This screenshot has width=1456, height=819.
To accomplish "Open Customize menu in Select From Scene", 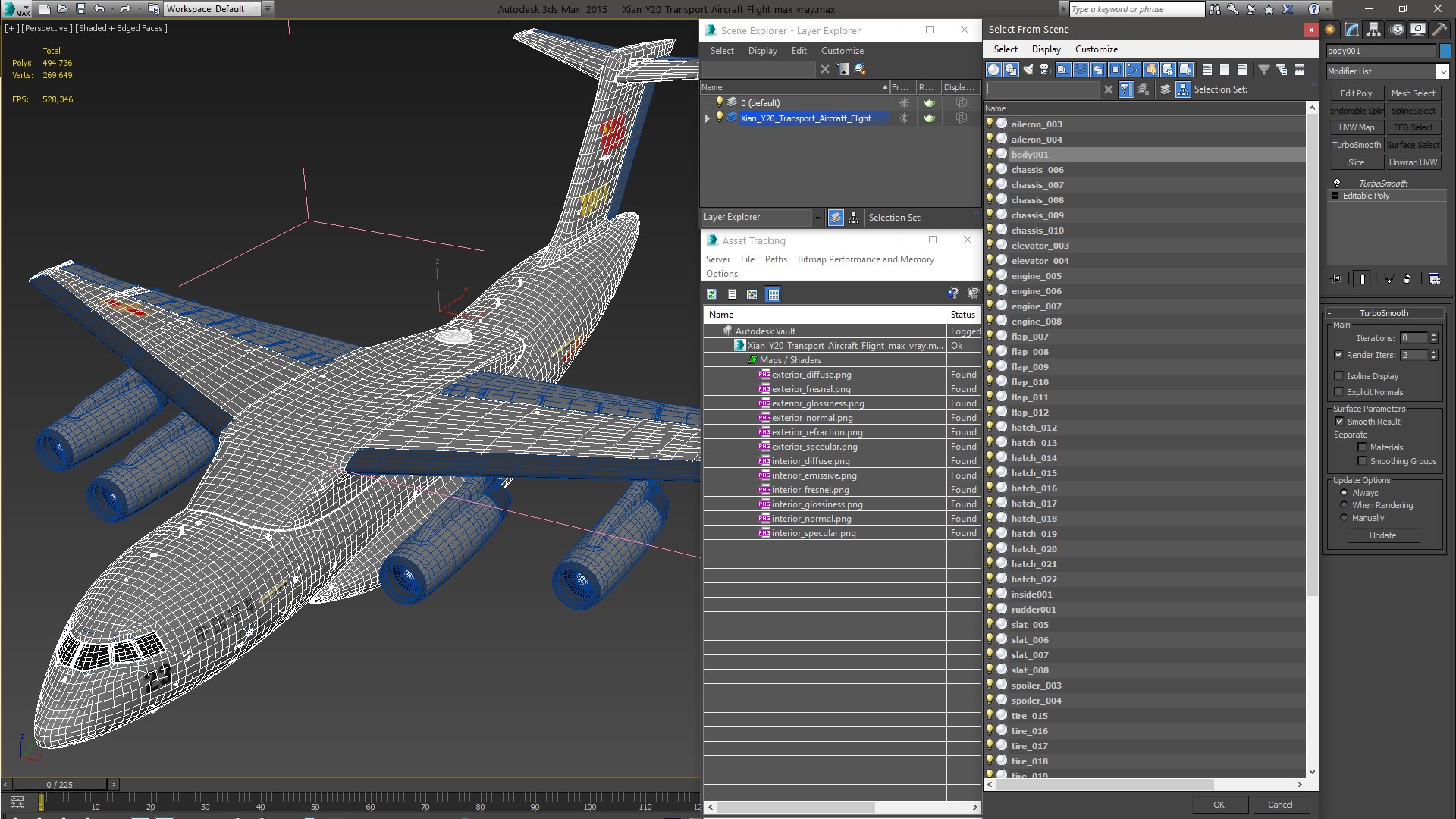I will pos(1096,49).
